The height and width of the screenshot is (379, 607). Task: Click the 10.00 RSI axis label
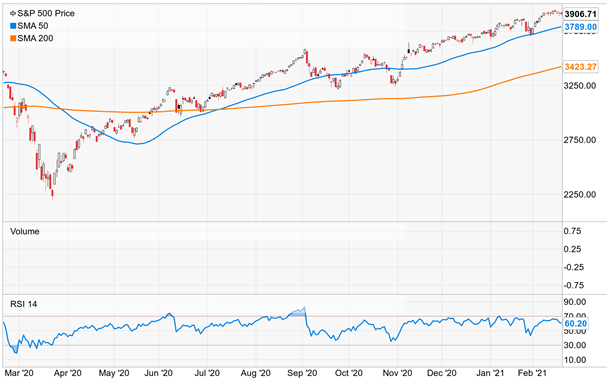pyautogui.click(x=575, y=360)
